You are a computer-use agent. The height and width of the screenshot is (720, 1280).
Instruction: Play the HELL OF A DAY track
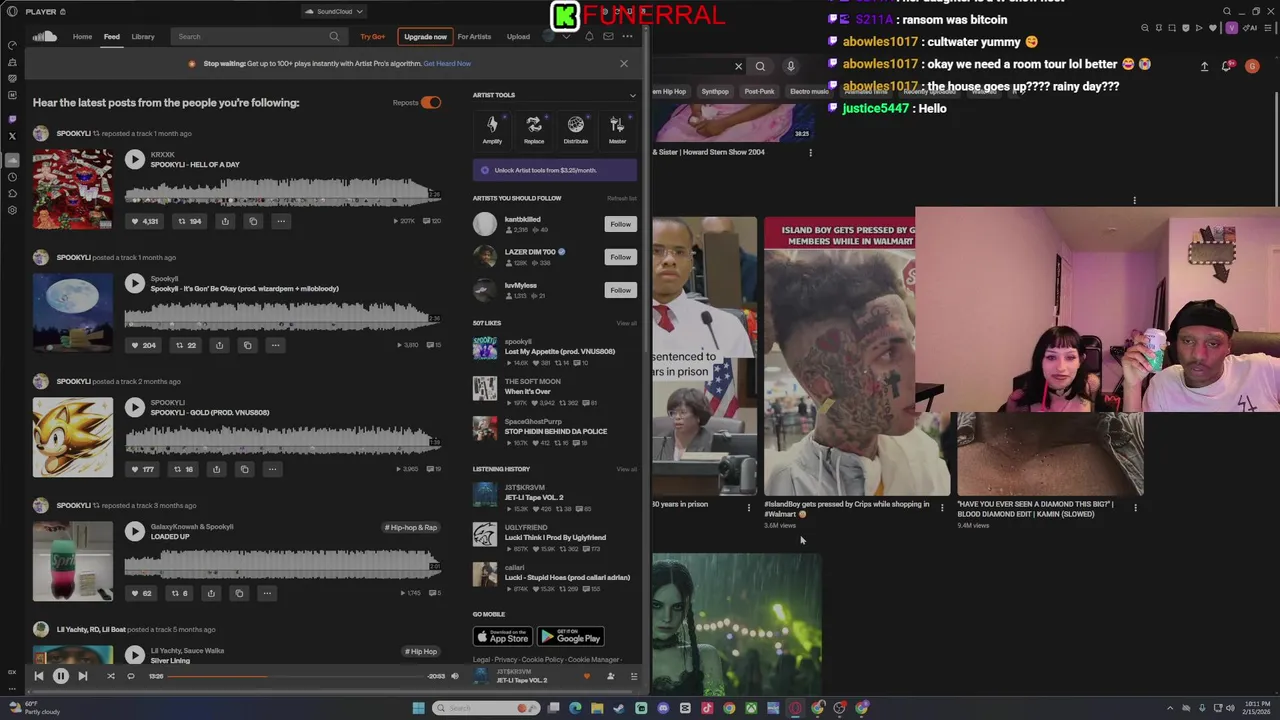(x=135, y=160)
